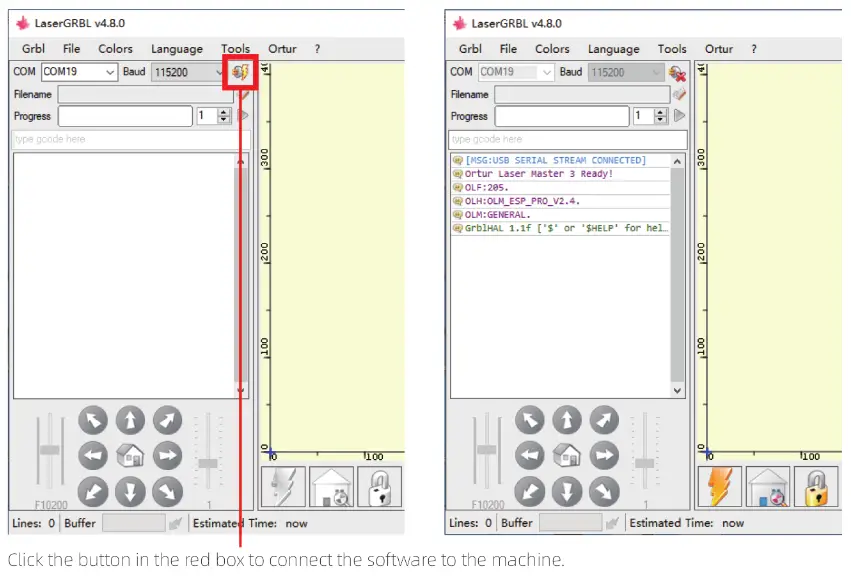Jog down-left arrow in left window
Viewport: 851px width, 582px height.
[x=93, y=492]
